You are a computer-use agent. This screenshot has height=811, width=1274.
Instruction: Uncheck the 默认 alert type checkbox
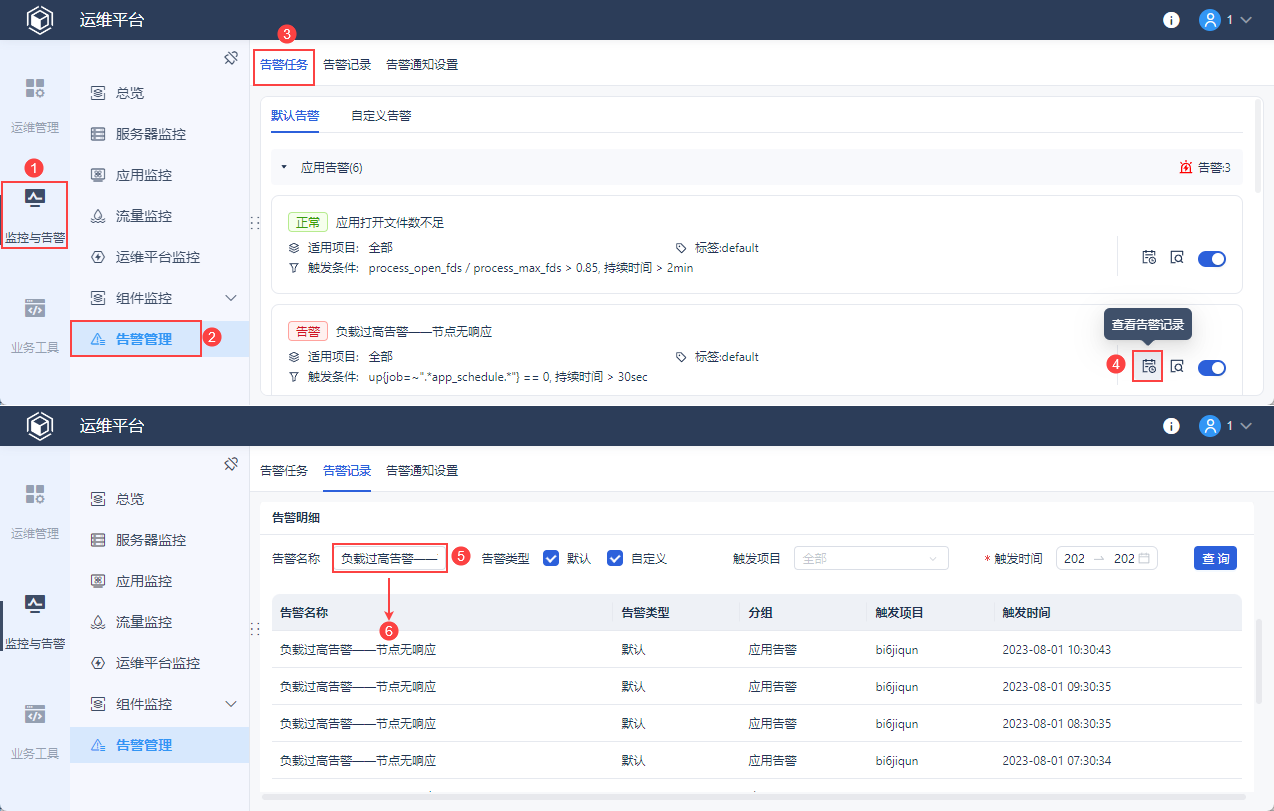550,558
